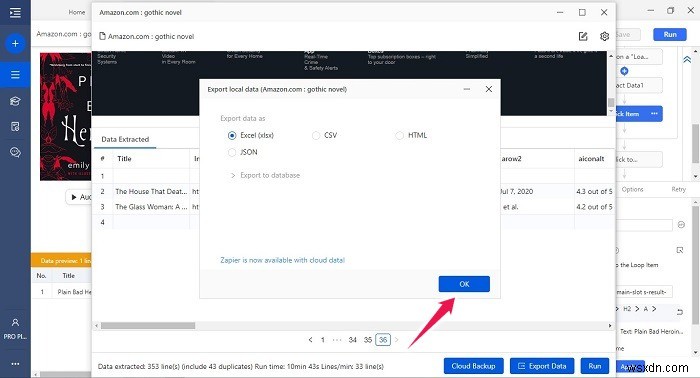This screenshot has width=700, height=378.
Task: Select row The Glass Woman title cell
Action: 151,207
